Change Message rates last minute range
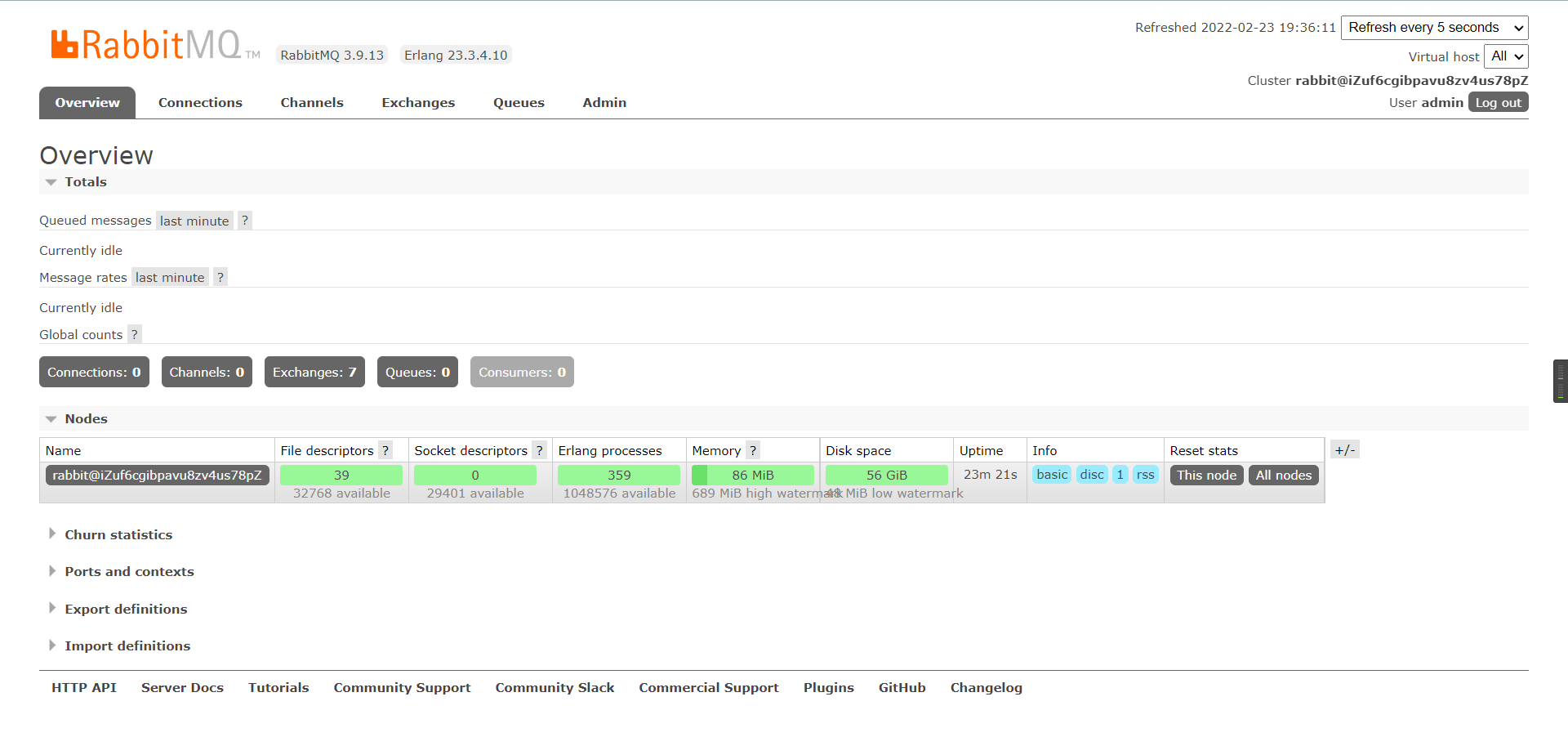Screen dimensions: 1568x737 point(170,278)
